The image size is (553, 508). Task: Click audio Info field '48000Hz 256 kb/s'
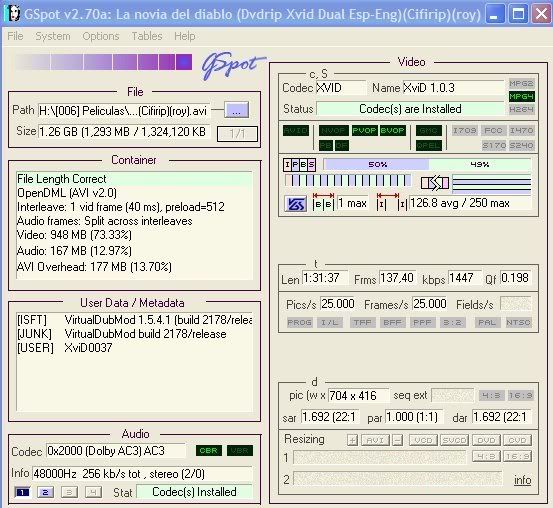[x=142, y=473]
